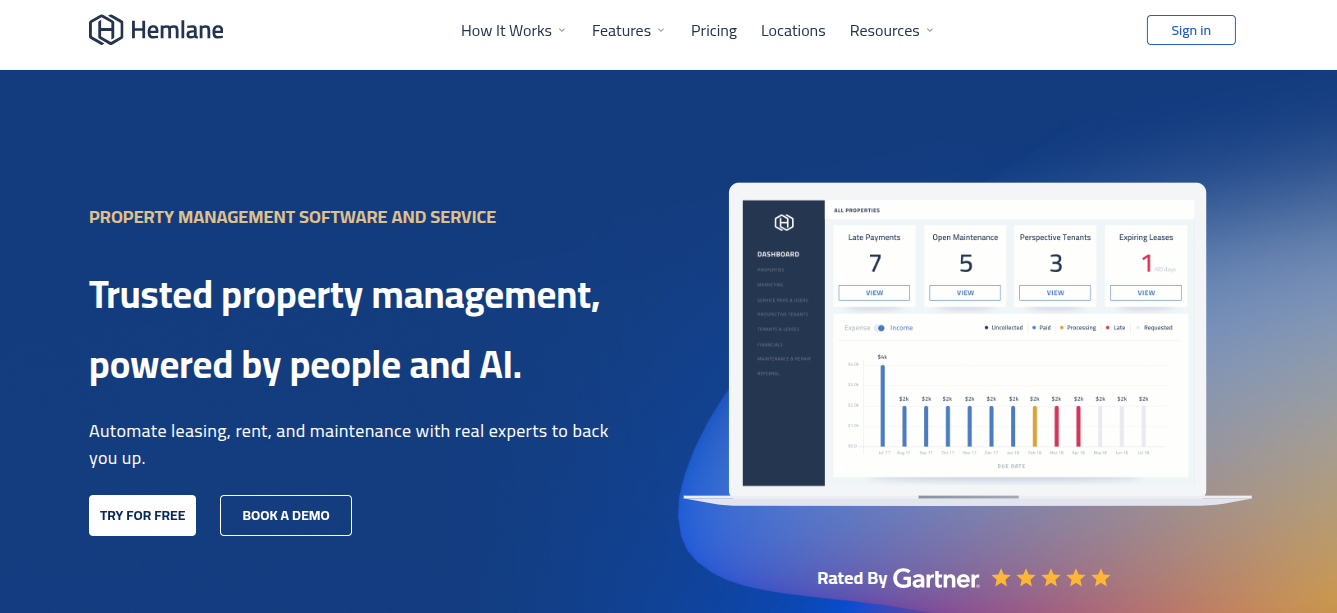Expand the Resources dropdown menu

point(891,31)
